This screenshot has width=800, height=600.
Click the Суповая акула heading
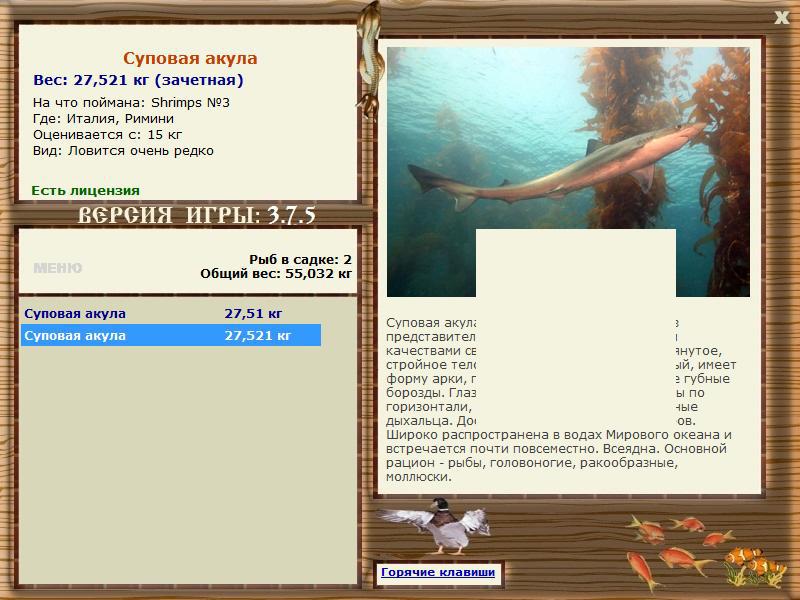(190, 59)
